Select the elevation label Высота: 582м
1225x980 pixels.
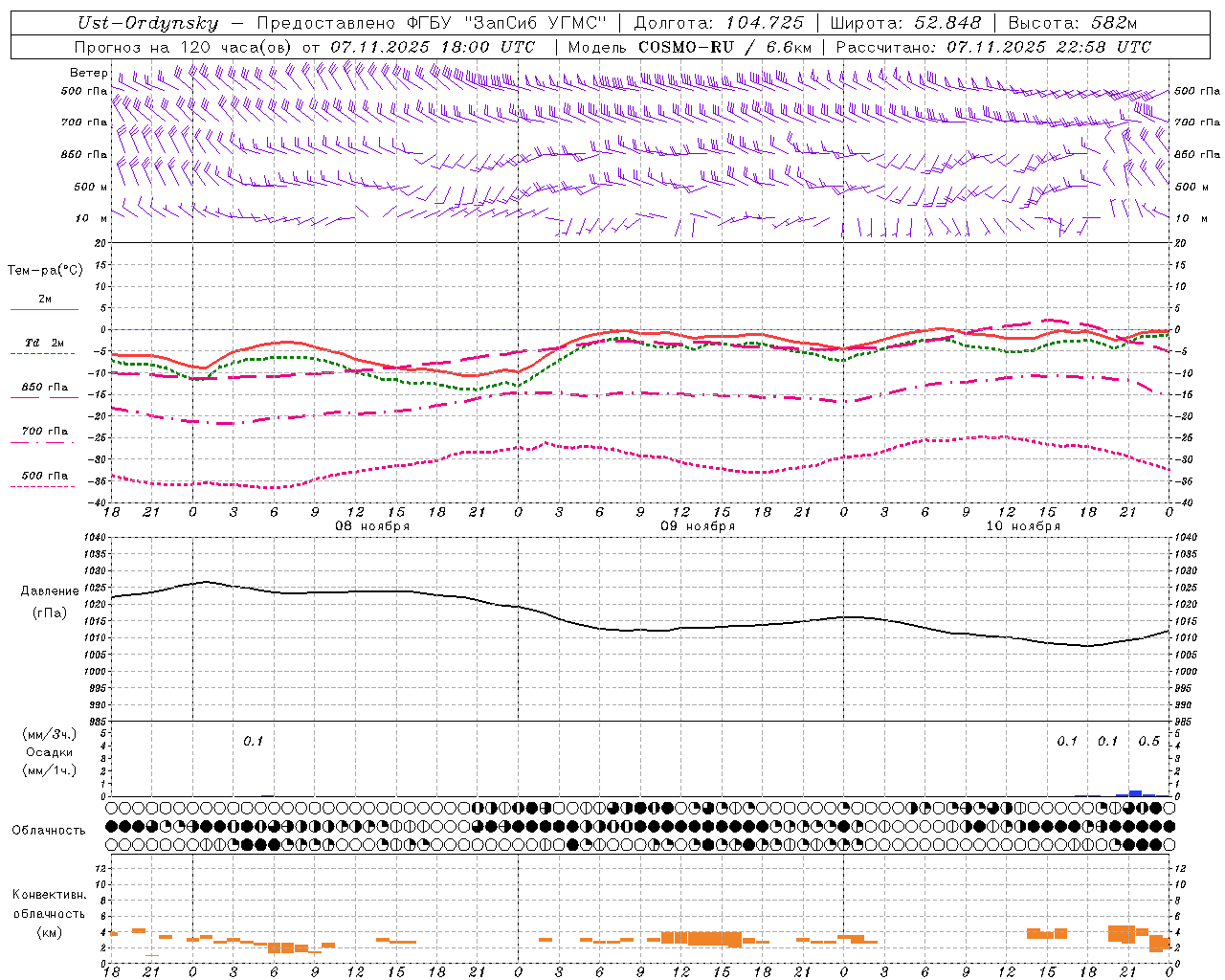click(x=1073, y=23)
